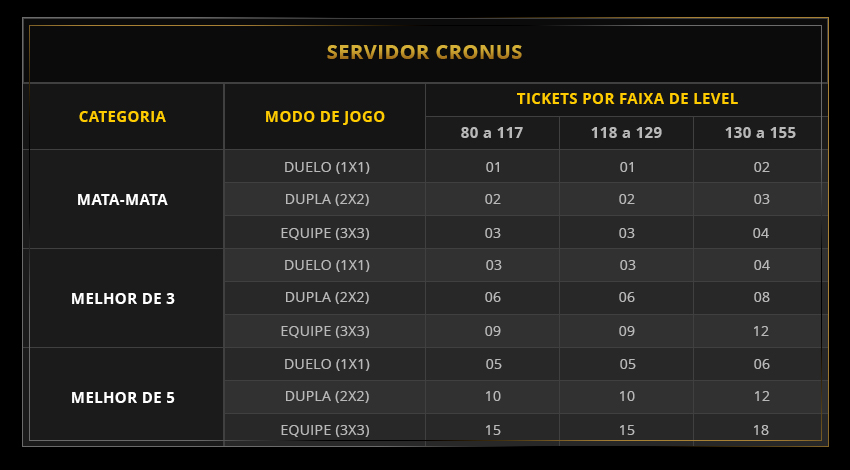Click the 130 a 155 level range header
Viewport: 850px width, 470px height.
pos(760,133)
